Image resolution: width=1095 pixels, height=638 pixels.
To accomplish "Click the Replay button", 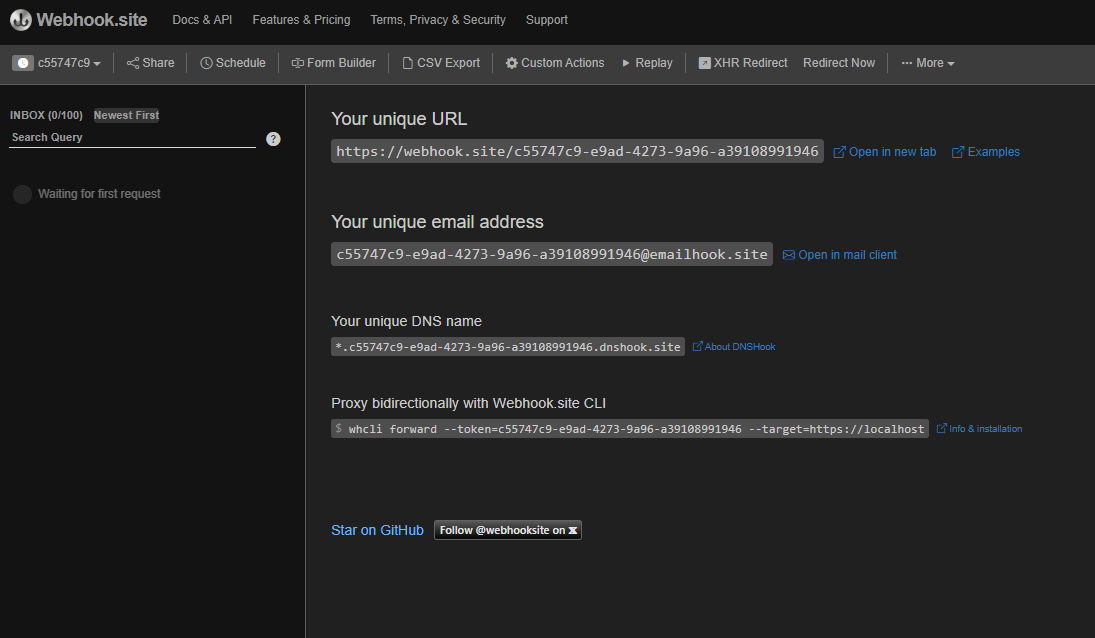I will point(647,63).
